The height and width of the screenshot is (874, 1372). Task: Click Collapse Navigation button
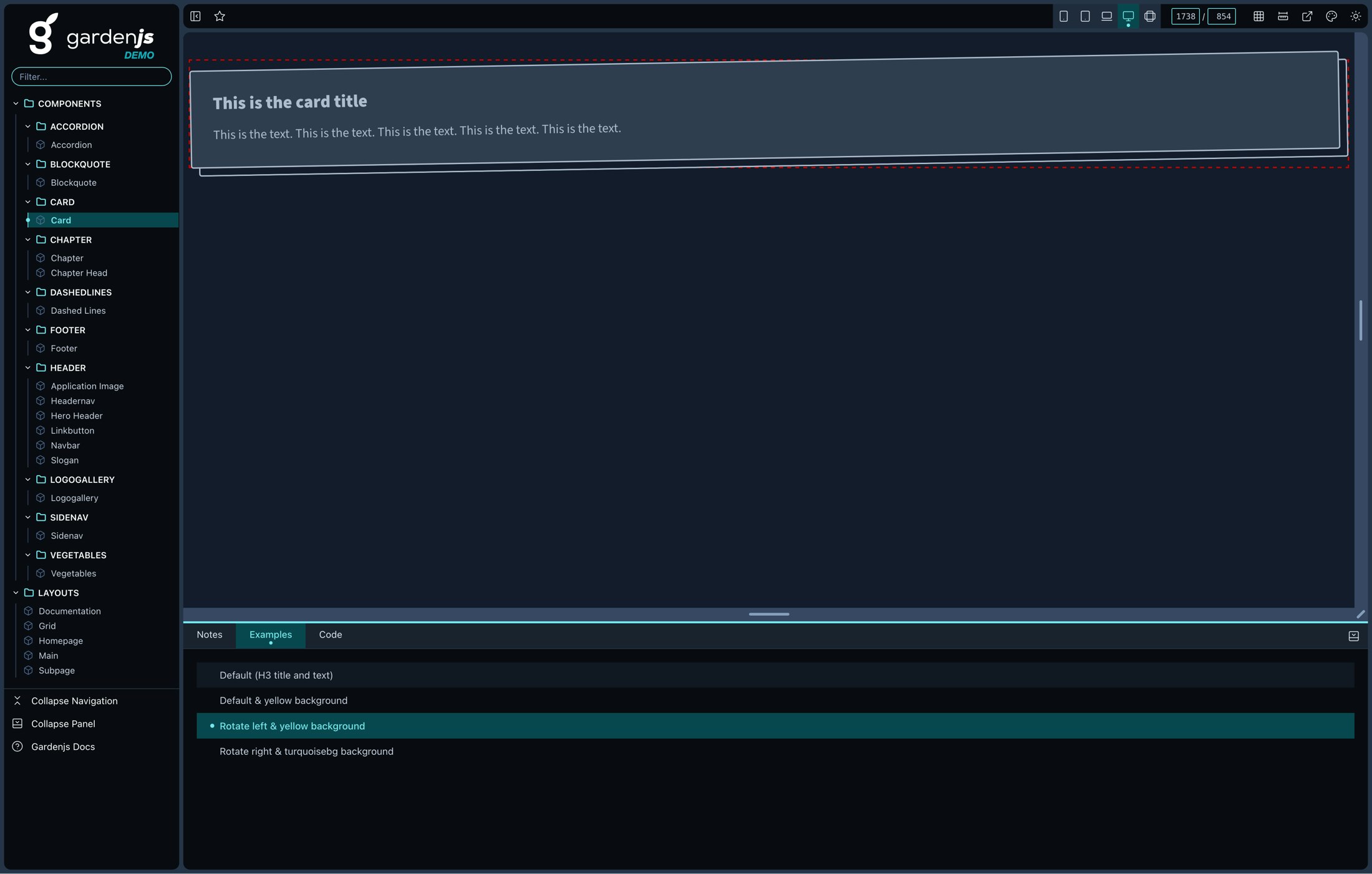point(74,701)
